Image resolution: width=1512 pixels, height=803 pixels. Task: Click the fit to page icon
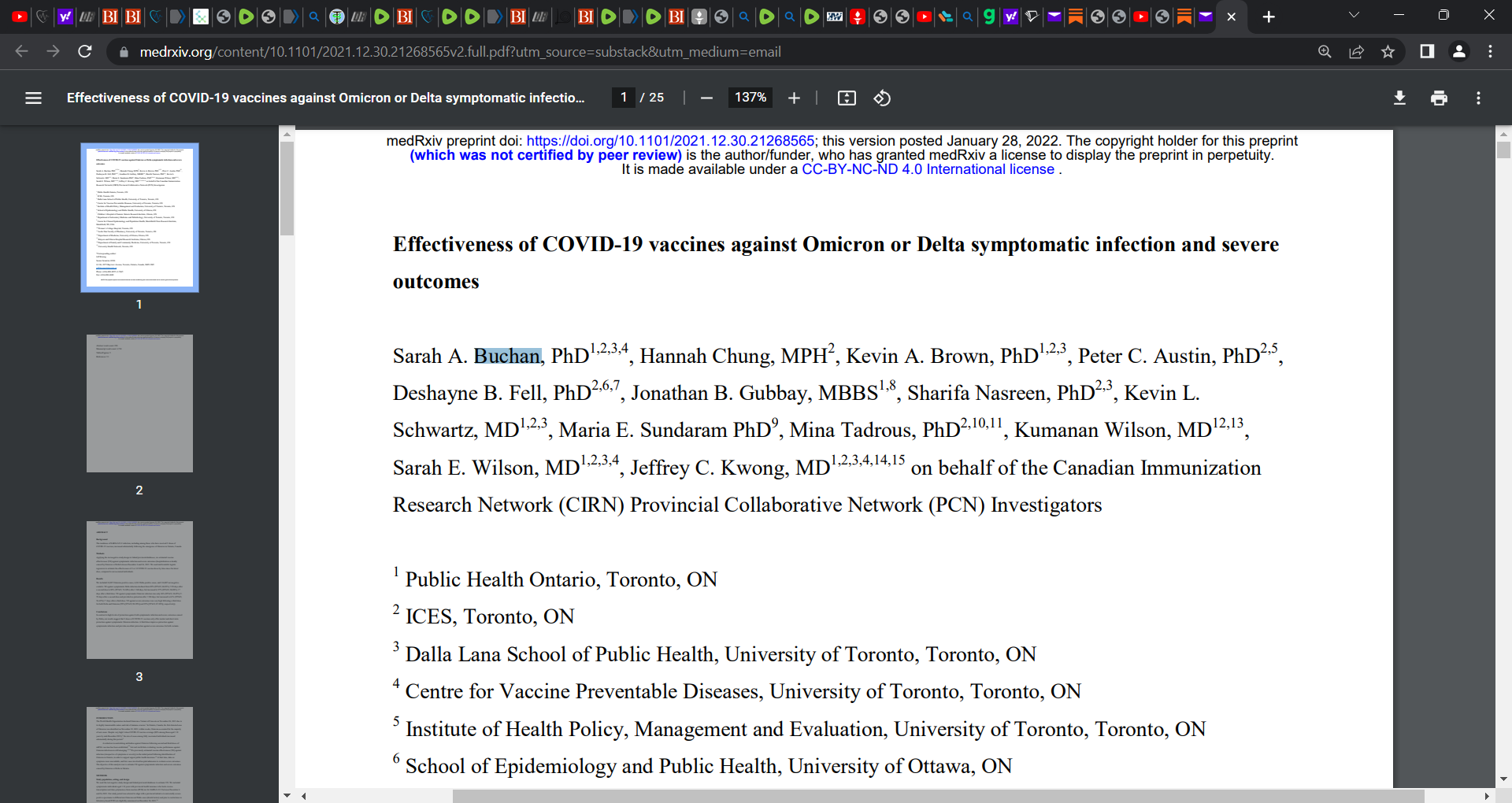847,98
